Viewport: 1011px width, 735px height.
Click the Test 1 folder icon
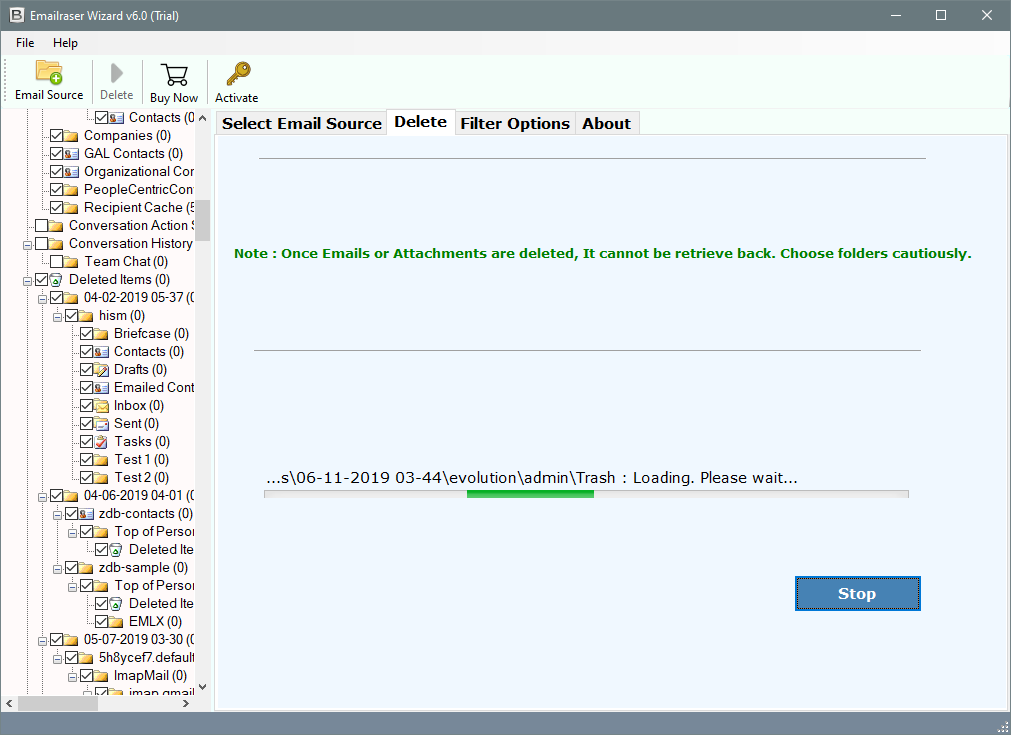click(x=101, y=460)
